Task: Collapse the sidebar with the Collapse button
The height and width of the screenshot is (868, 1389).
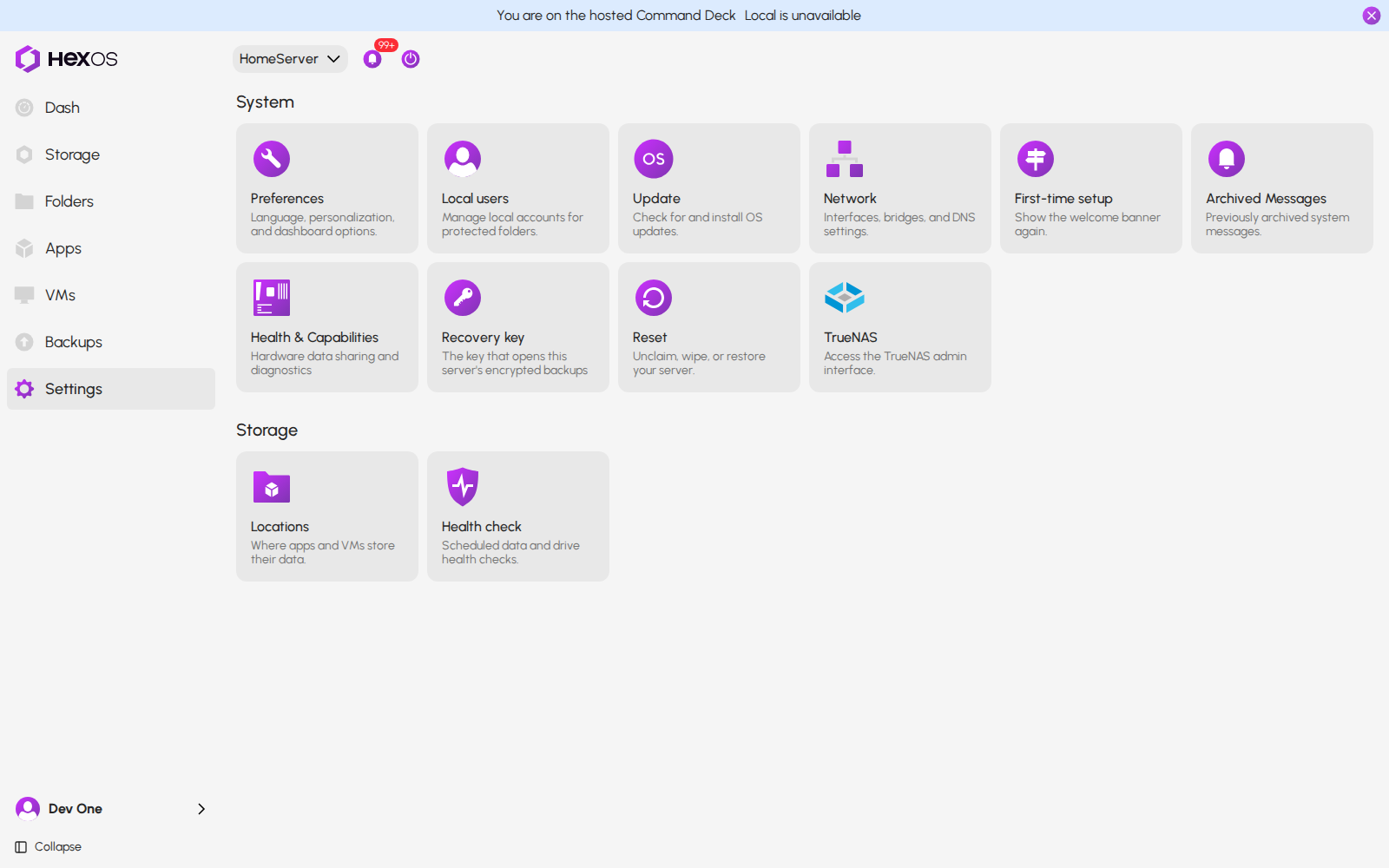Action: (49, 847)
